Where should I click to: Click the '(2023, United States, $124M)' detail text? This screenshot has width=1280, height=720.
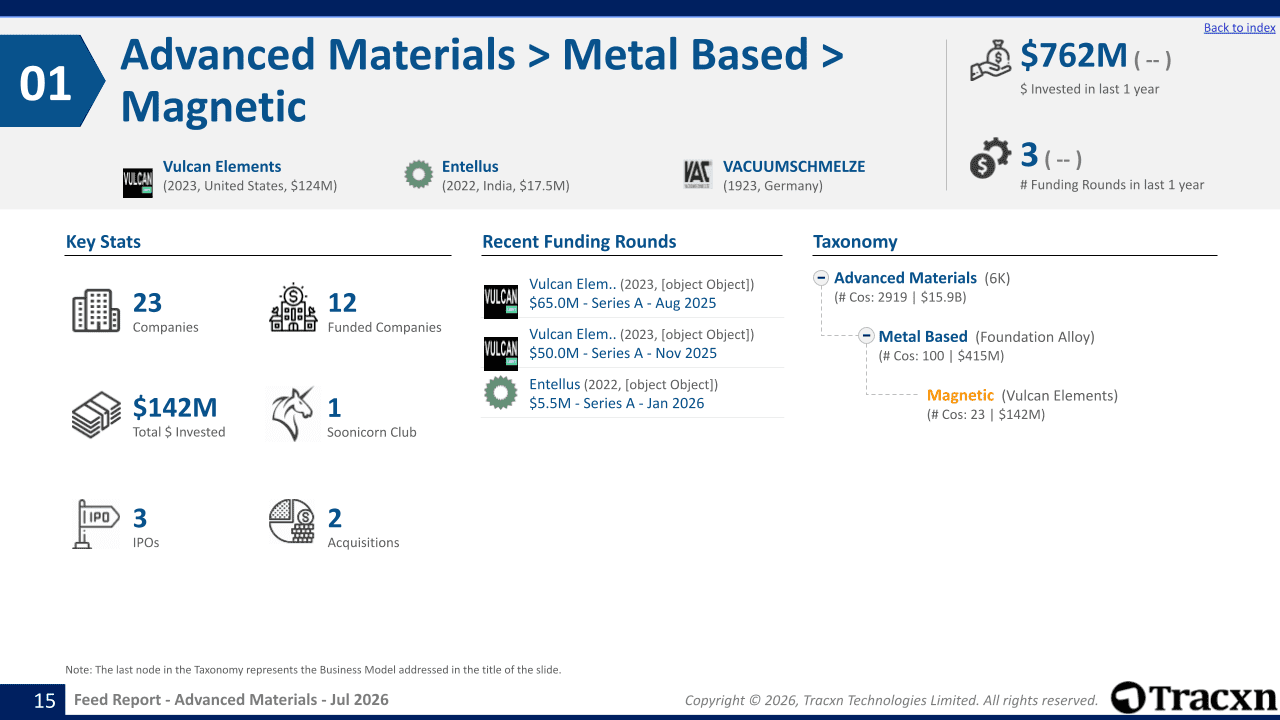pyautogui.click(x=250, y=186)
